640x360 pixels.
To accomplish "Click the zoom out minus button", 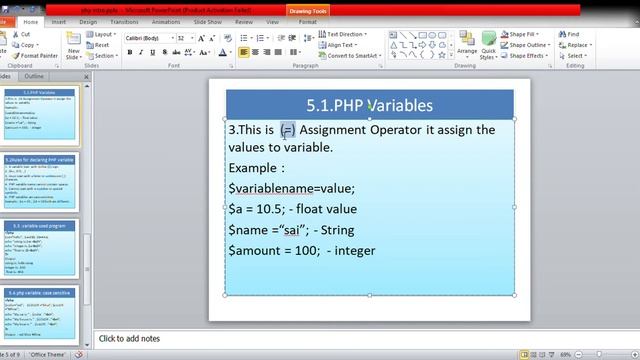I will pos(579,355).
